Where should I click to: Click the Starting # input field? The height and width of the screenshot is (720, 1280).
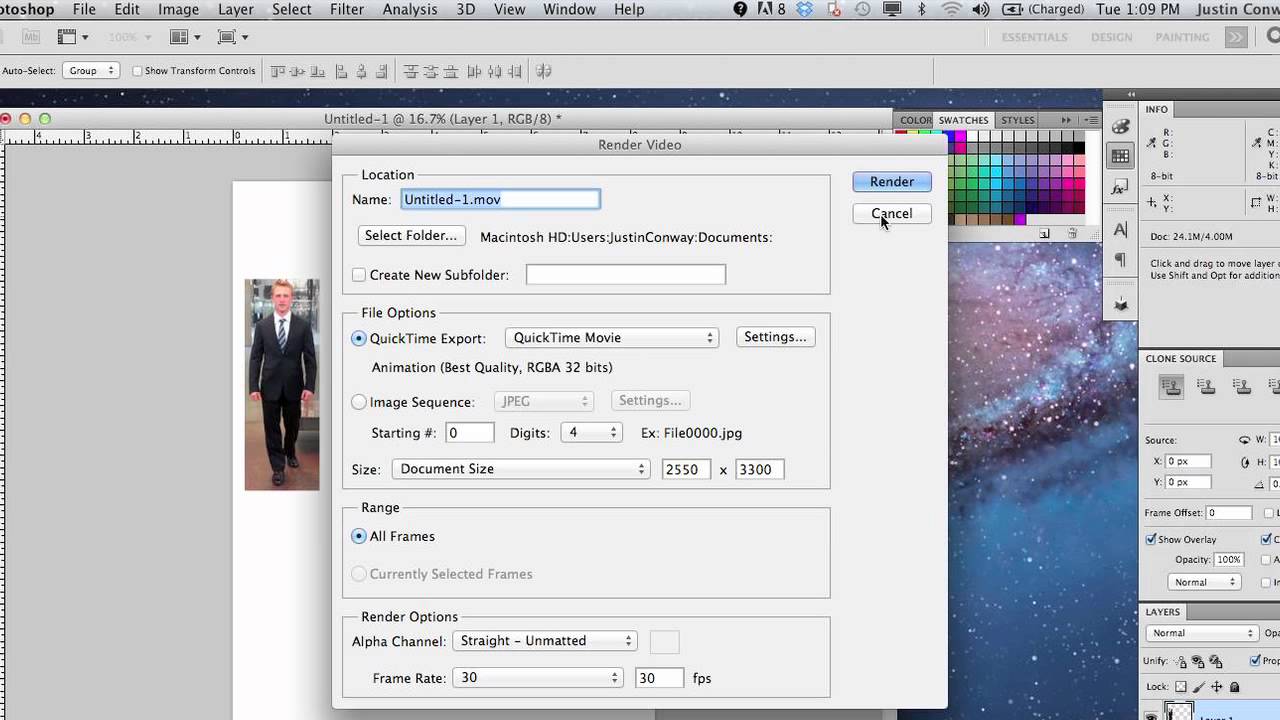click(469, 433)
